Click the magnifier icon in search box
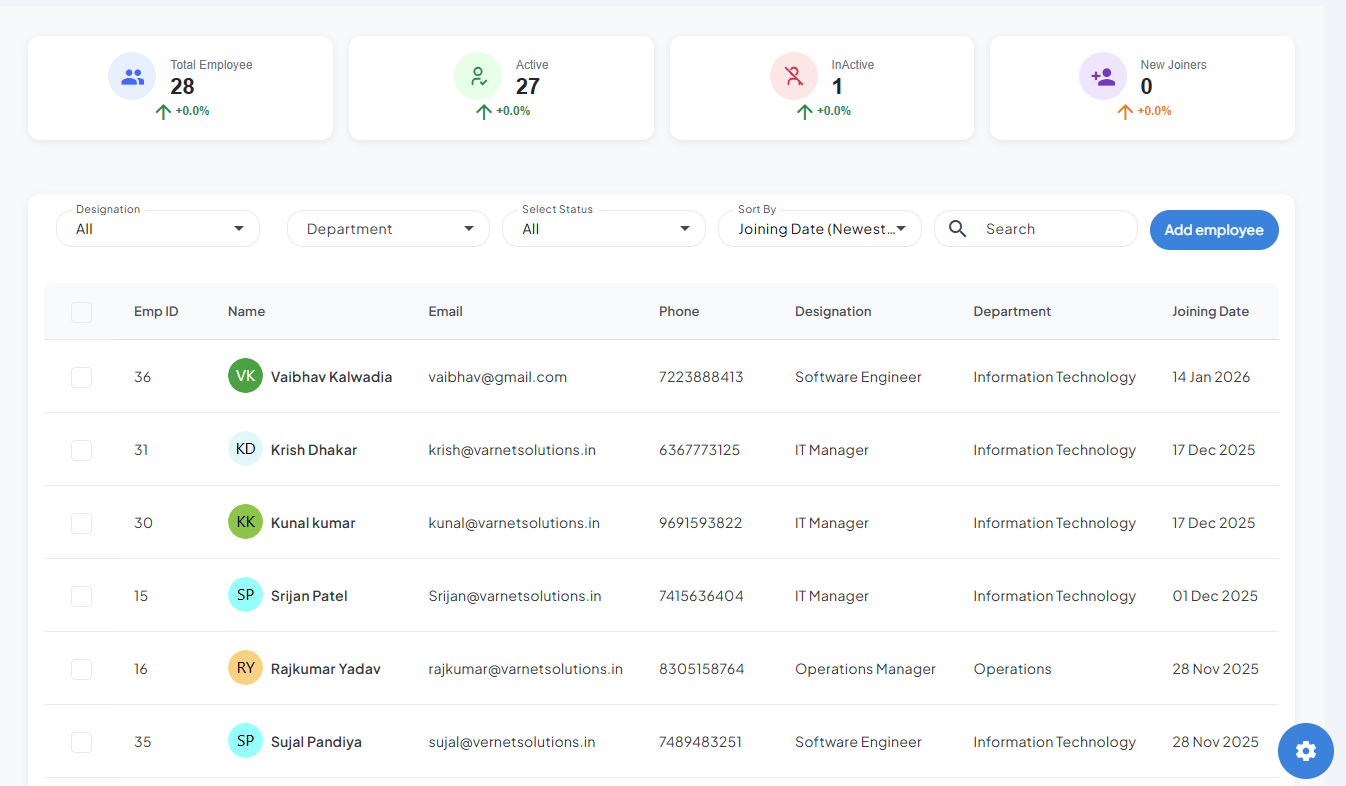 coord(958,229)
